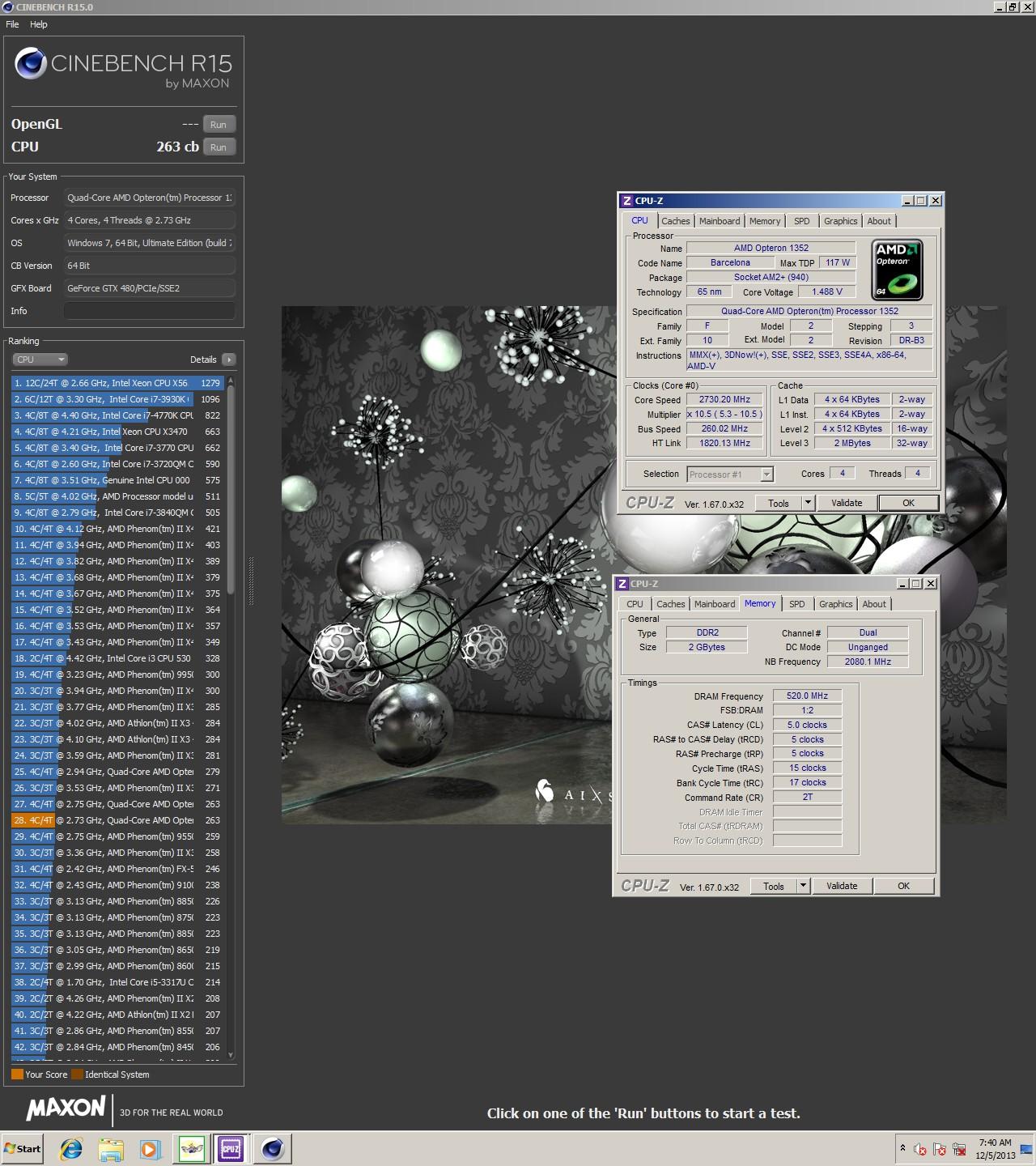Click the tray volume muted icon
Image resolution: width=1036 pixels, height=1166 pixels.
tap(920, 1149)
